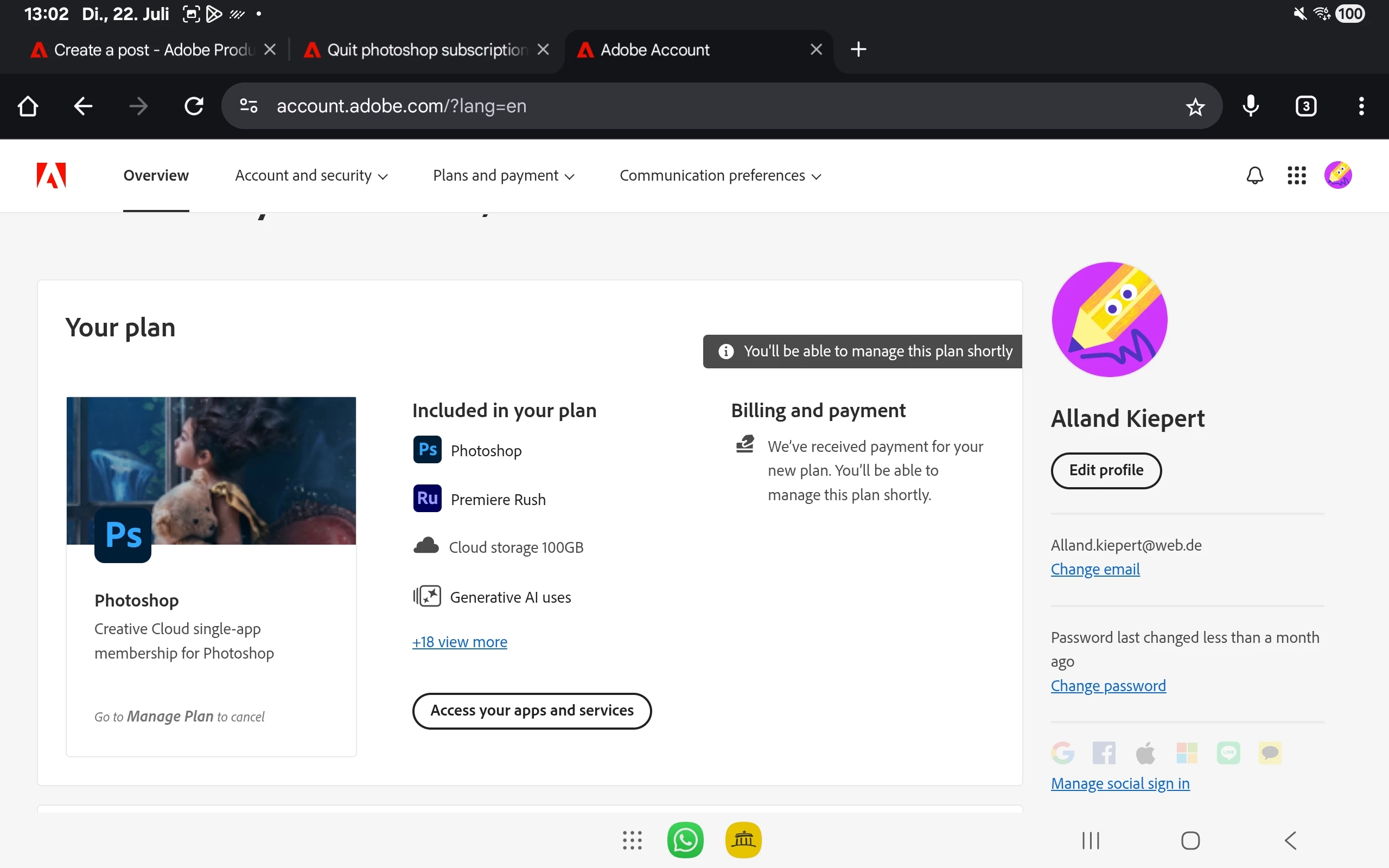Open the Adobe apps grid icon
The image size is (1389, 868).
pos(1296,175)
